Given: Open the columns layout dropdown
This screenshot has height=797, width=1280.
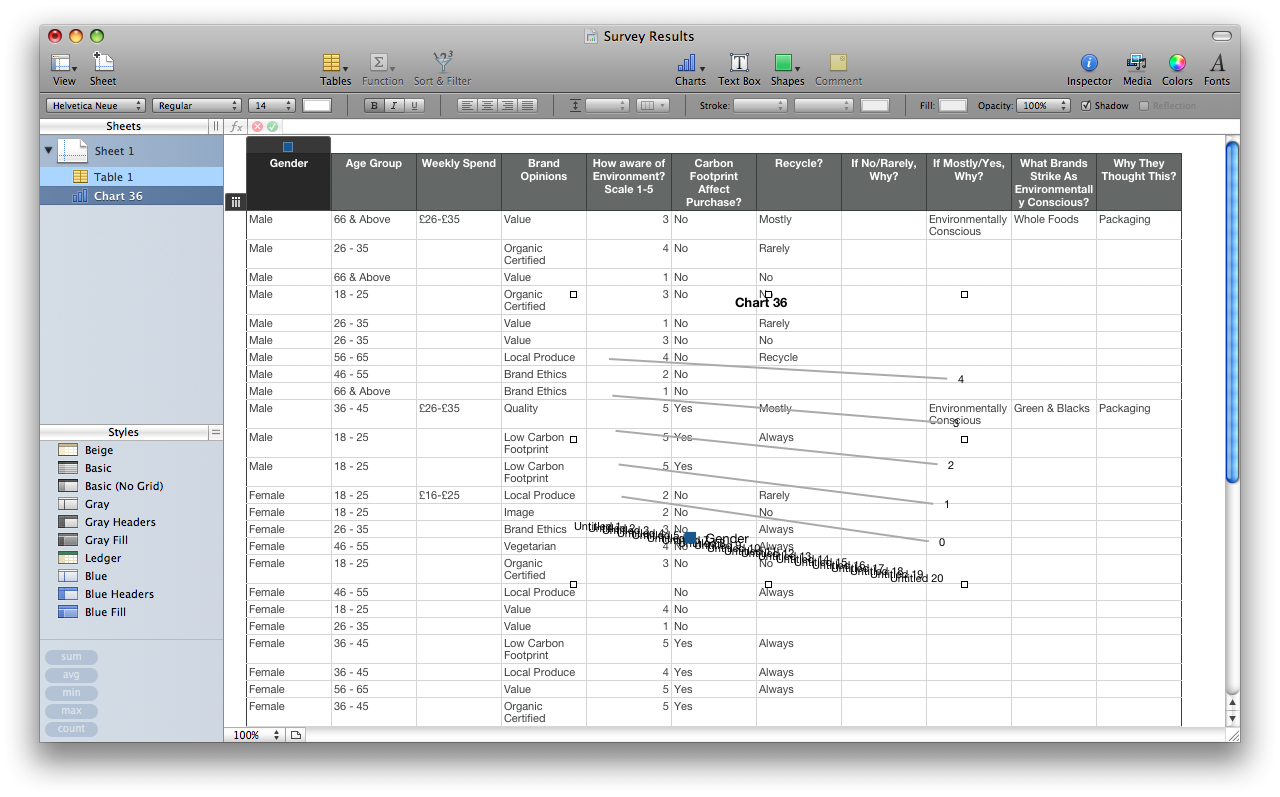Looking at the screenshot, I should [653, 105].
